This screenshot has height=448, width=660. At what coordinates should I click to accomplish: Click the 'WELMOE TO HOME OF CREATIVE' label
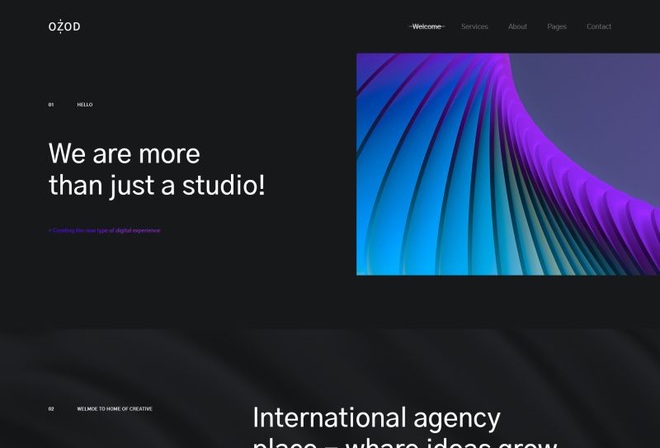[114, 409]
